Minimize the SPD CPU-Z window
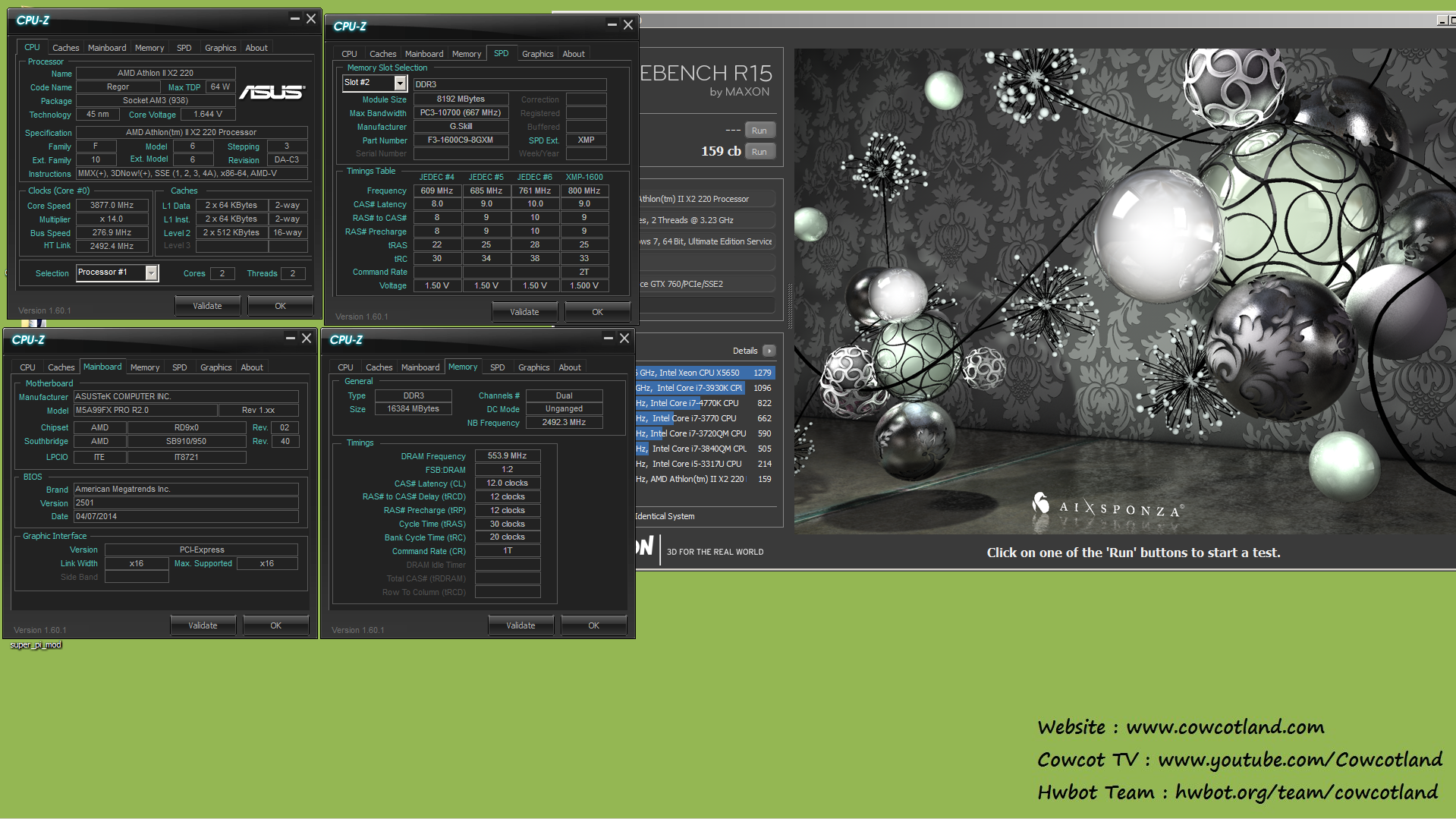1456x819 pixels. point(612,25)
